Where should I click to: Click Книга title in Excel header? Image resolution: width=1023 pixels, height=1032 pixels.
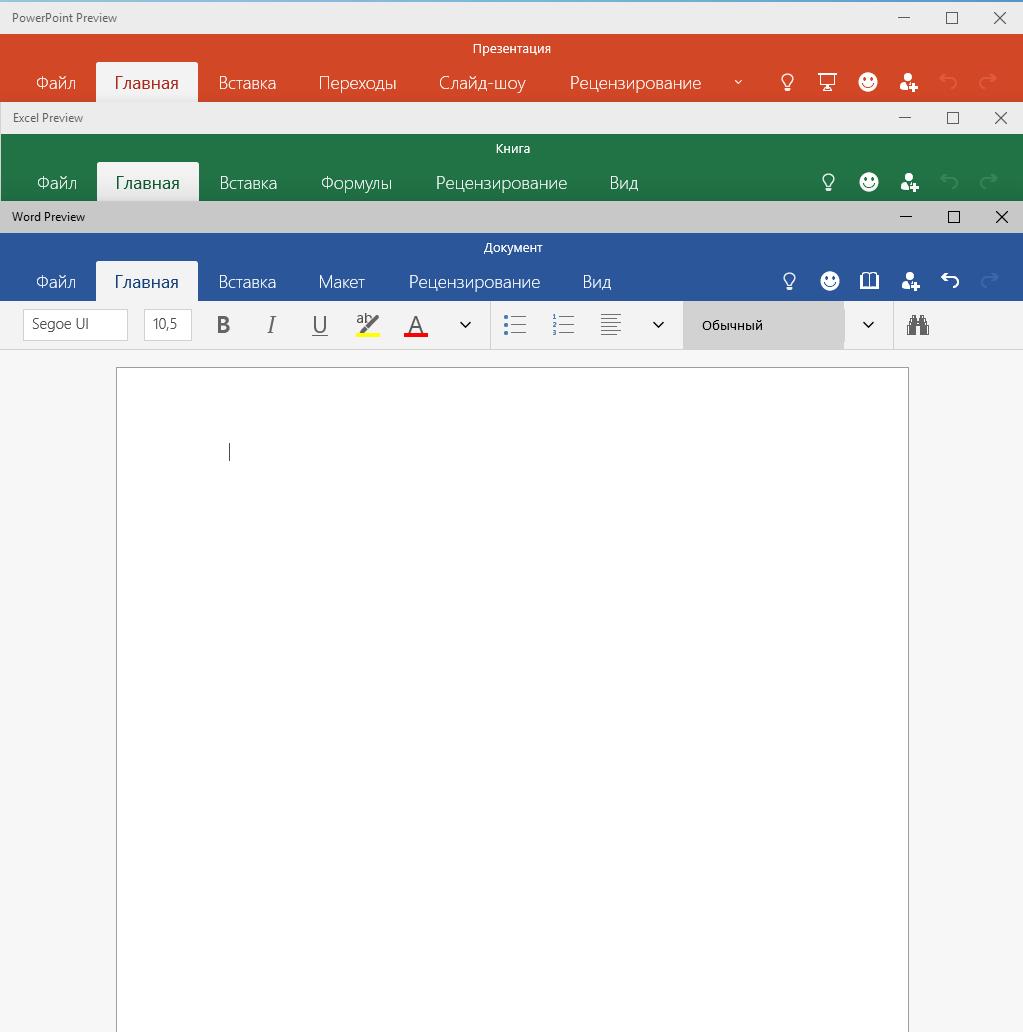(513, 149)
